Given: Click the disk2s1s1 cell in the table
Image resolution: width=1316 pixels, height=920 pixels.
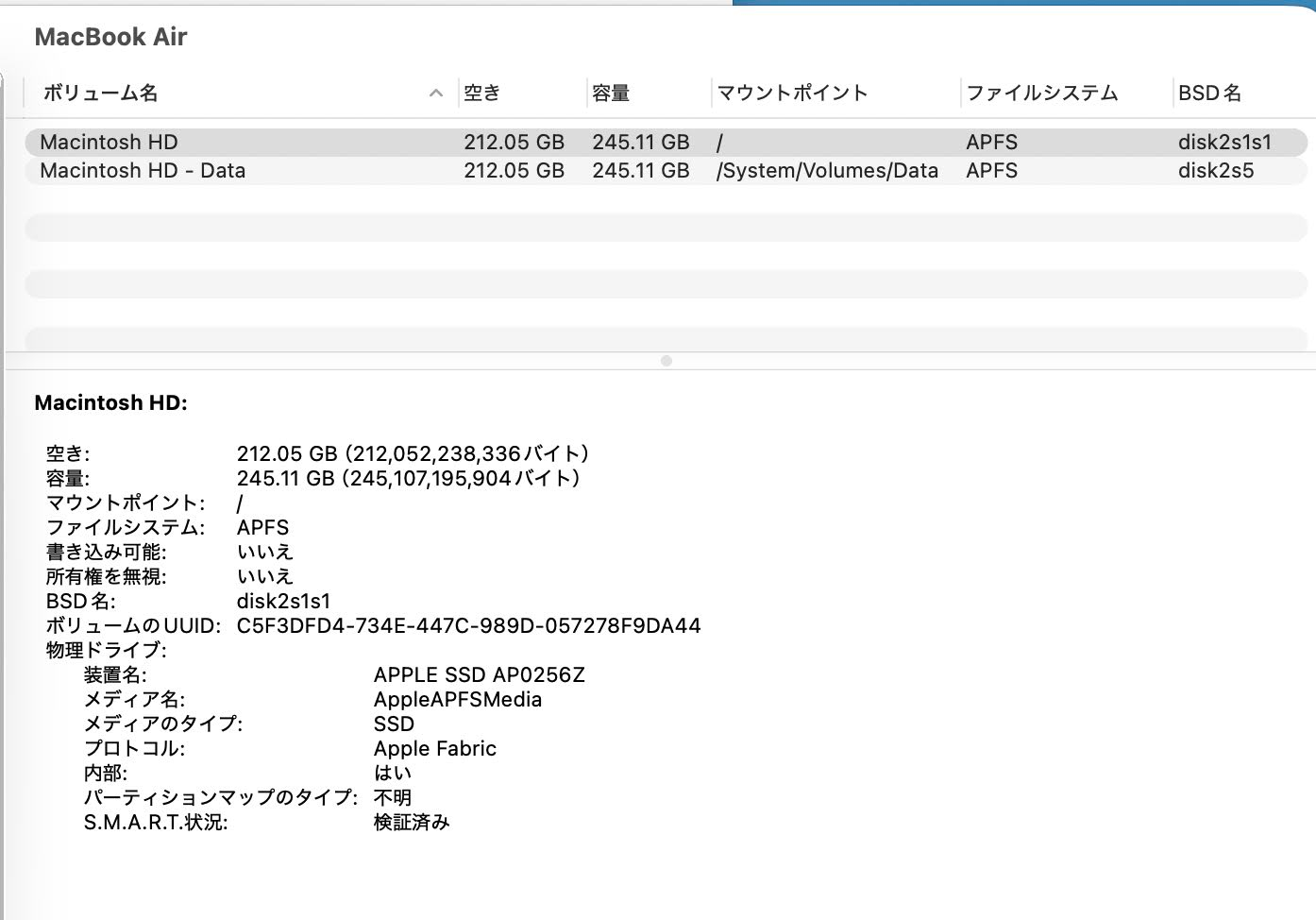Looking at the screenshot, I should 1224,142.
